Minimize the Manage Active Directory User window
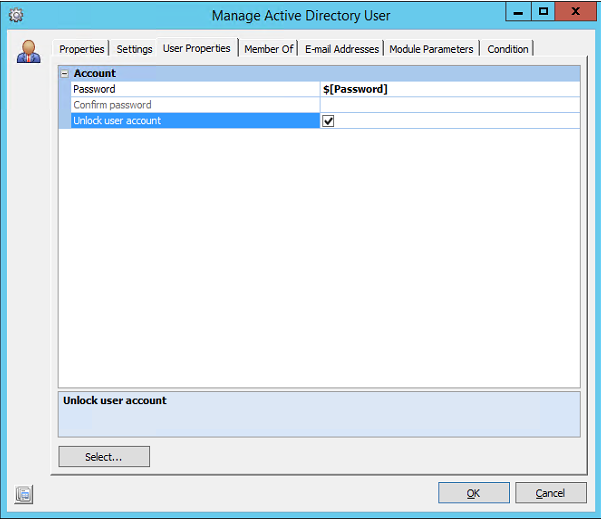601x520 pixels. [x=518, y=11]
